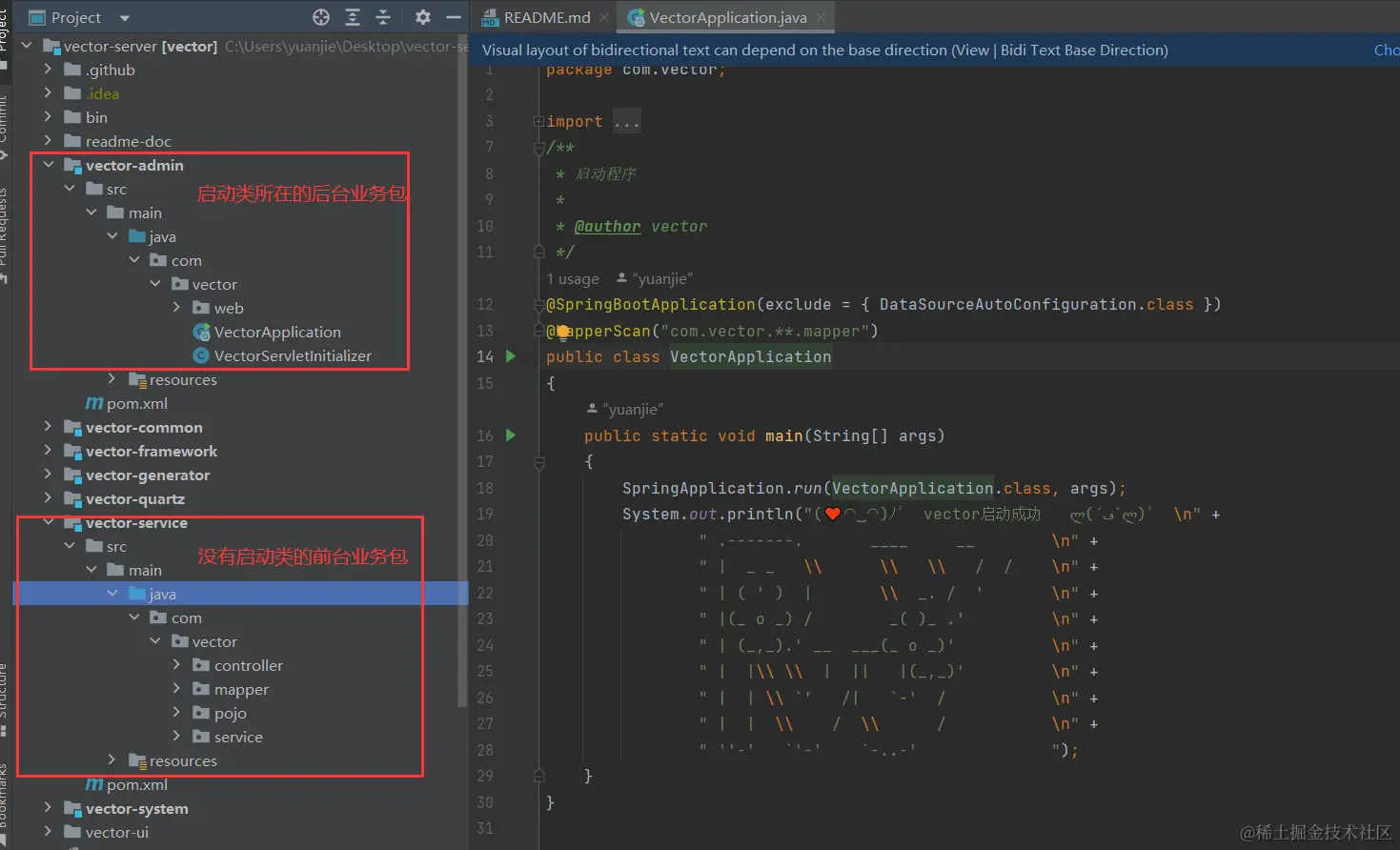Expand the controller package
The width and height of the screenshot is (1400, 850).
(x=176, y=665)
